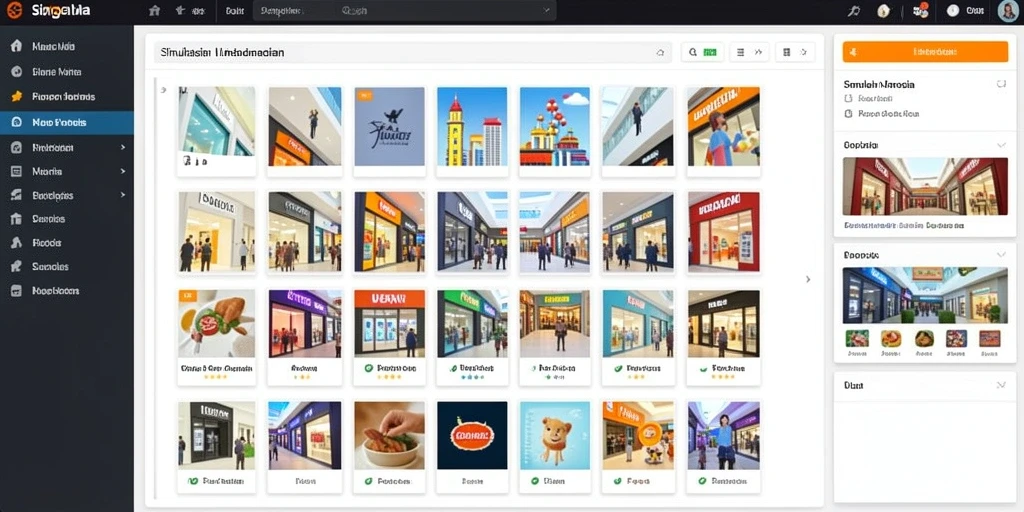Click the building icon in the left sidebar
The height and width of the screenshot is (512, 1024).
pyautogui.click(x=17, y=219)
